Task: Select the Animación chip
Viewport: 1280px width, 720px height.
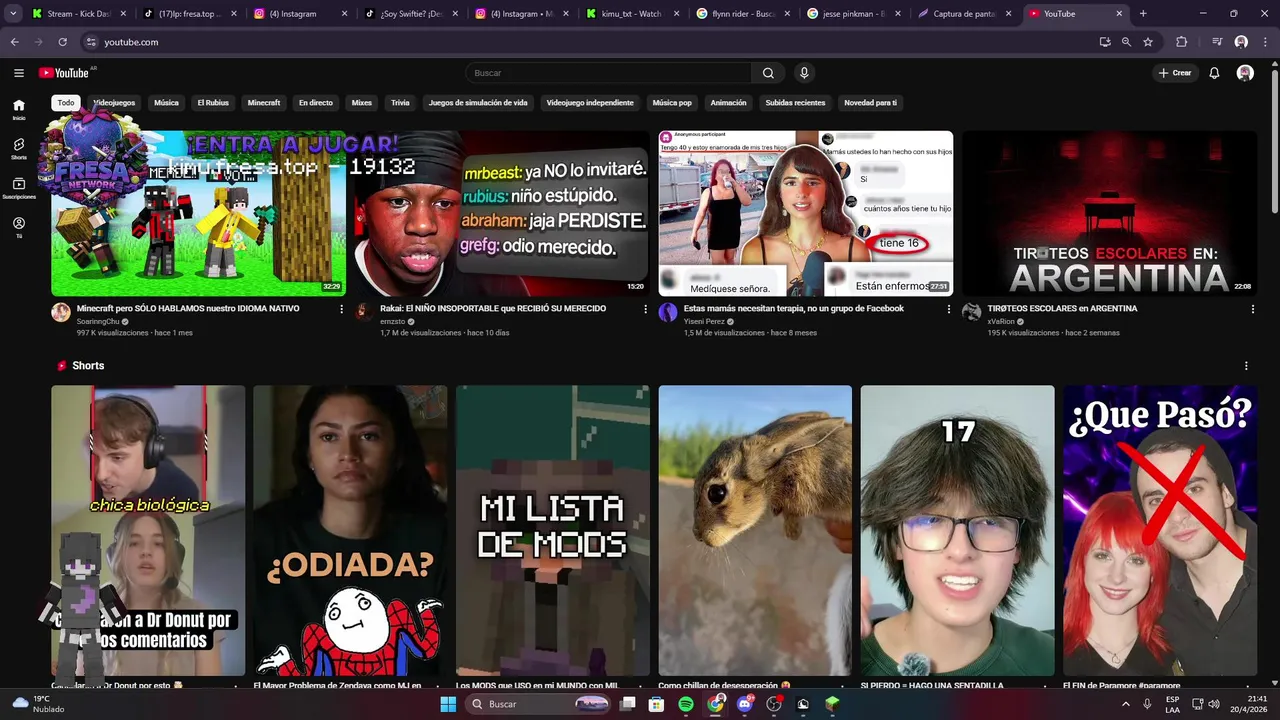Action: coord(728,103)
